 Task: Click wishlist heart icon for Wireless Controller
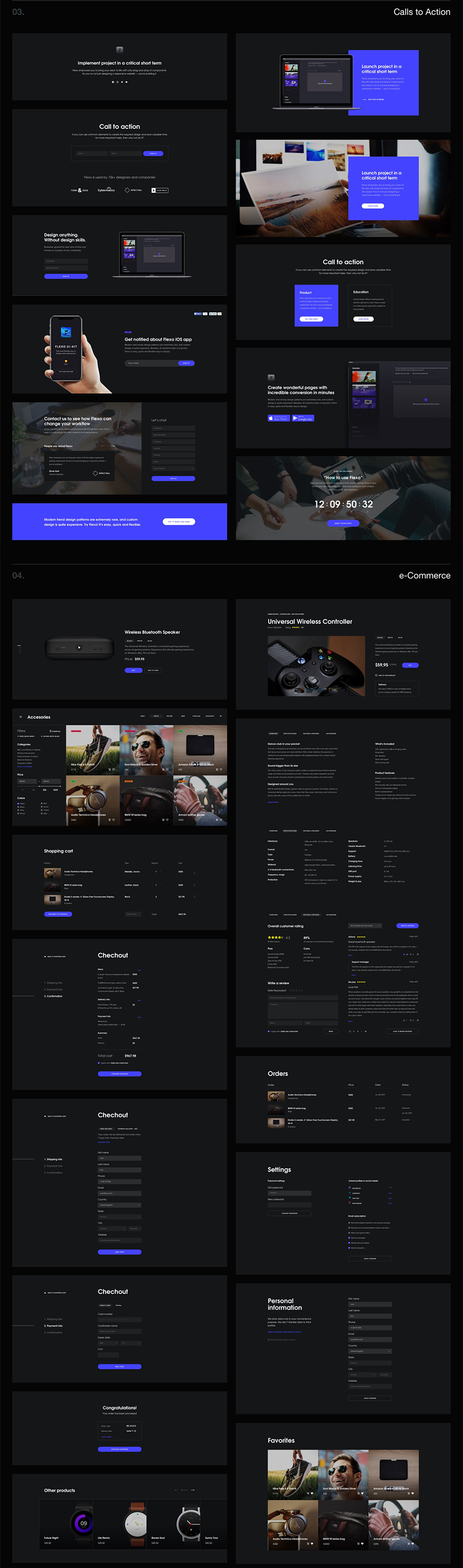[x=376, y=675]
